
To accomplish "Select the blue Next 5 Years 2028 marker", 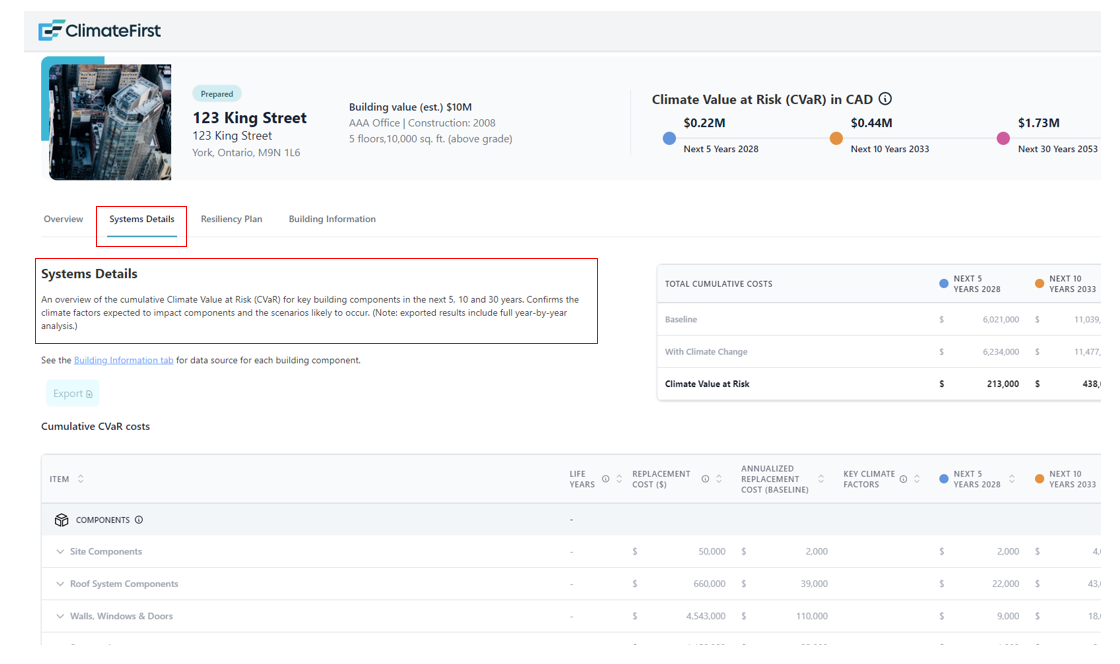I will coord(669,138).
